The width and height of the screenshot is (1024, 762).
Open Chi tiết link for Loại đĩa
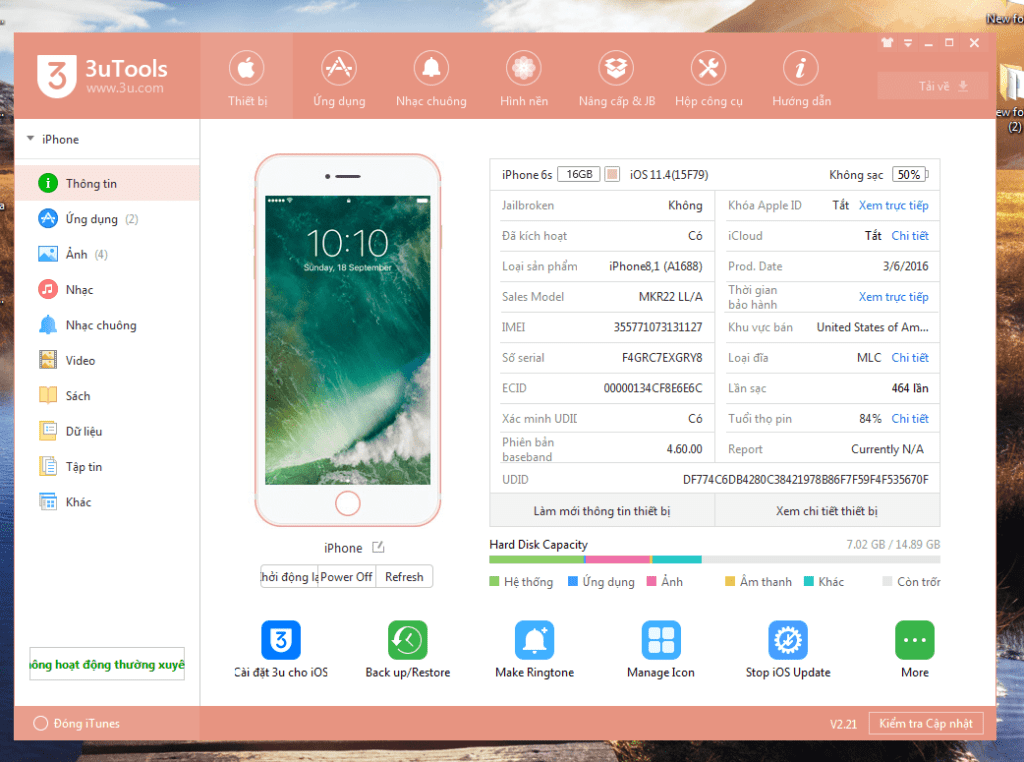click(x=910, y=357)
